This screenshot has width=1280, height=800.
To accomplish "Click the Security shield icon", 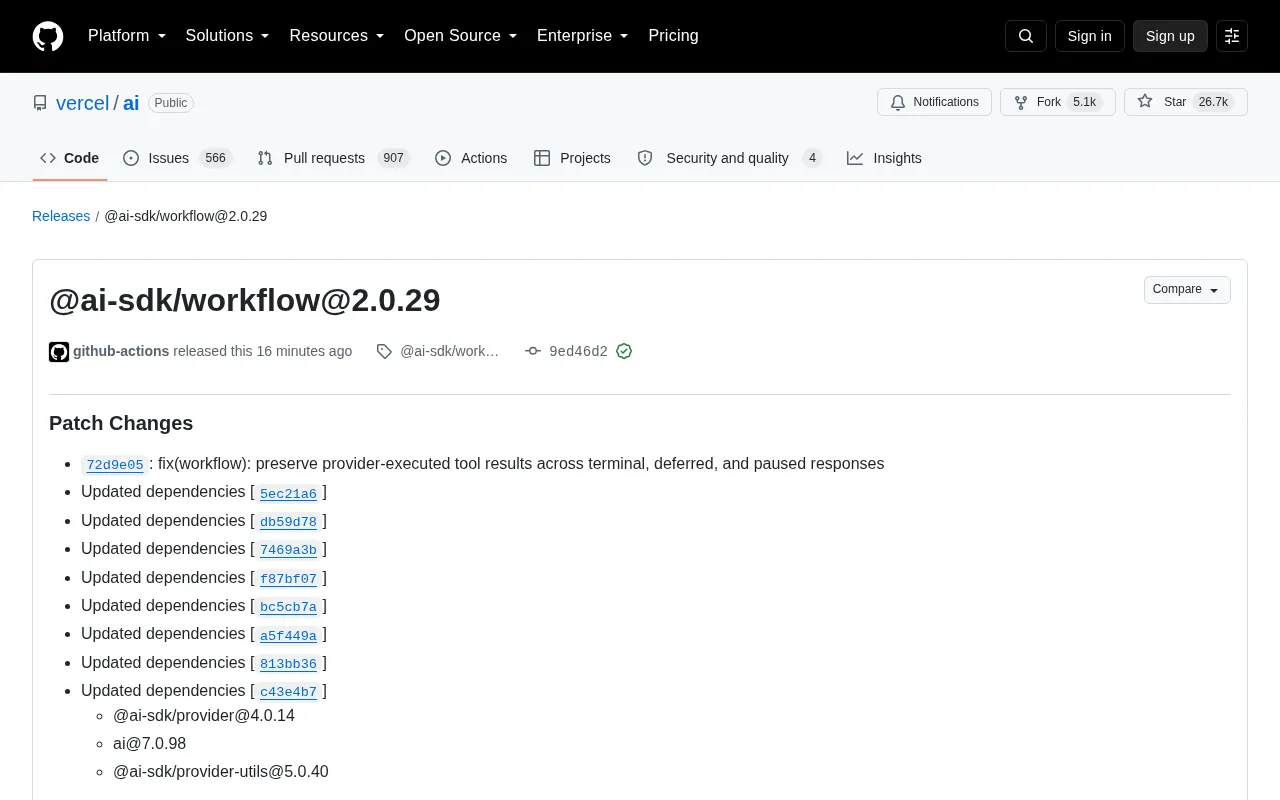I will pyautogui.click(x=645, y=158).
